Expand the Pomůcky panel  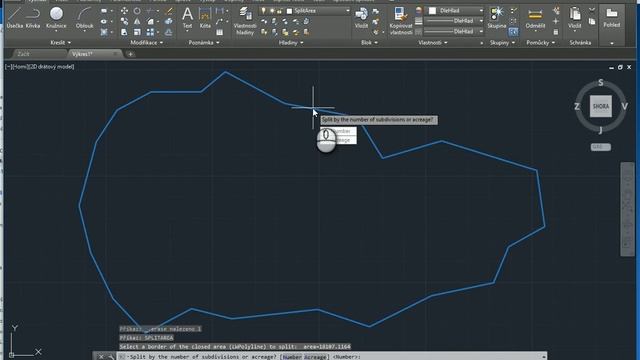pyautogui.click(x=540, y=42)
